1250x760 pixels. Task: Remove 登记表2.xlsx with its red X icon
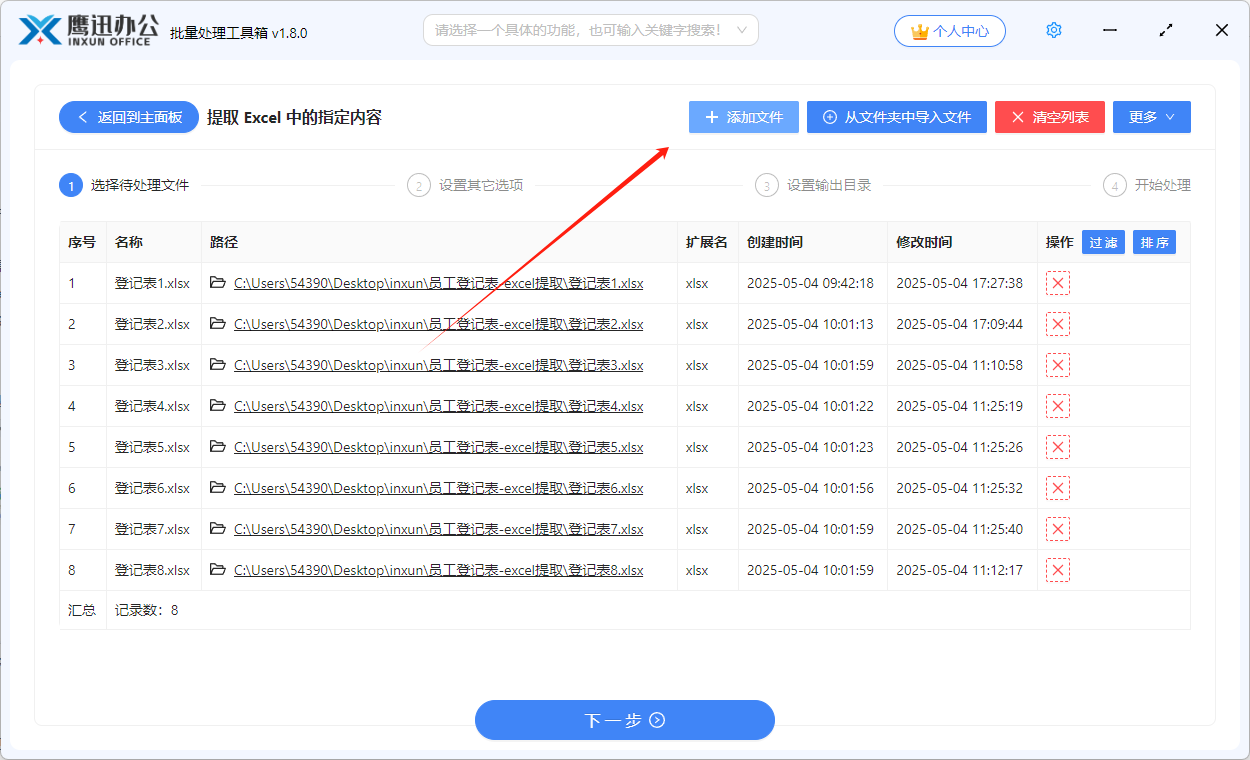click(1058, 324)
